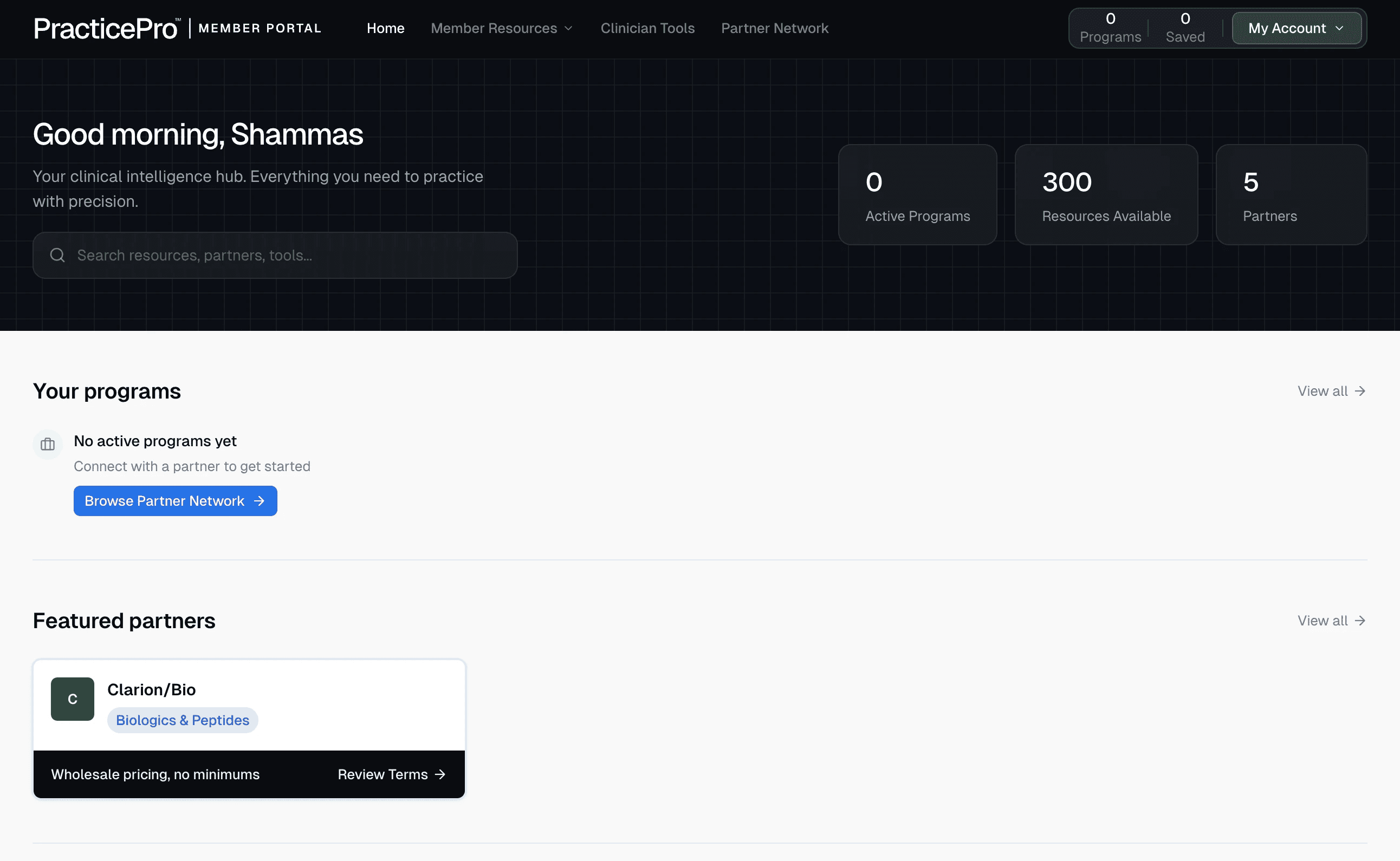Open Partner Network in the navigation
This screenshot has width=1400, height=861.
775,28
